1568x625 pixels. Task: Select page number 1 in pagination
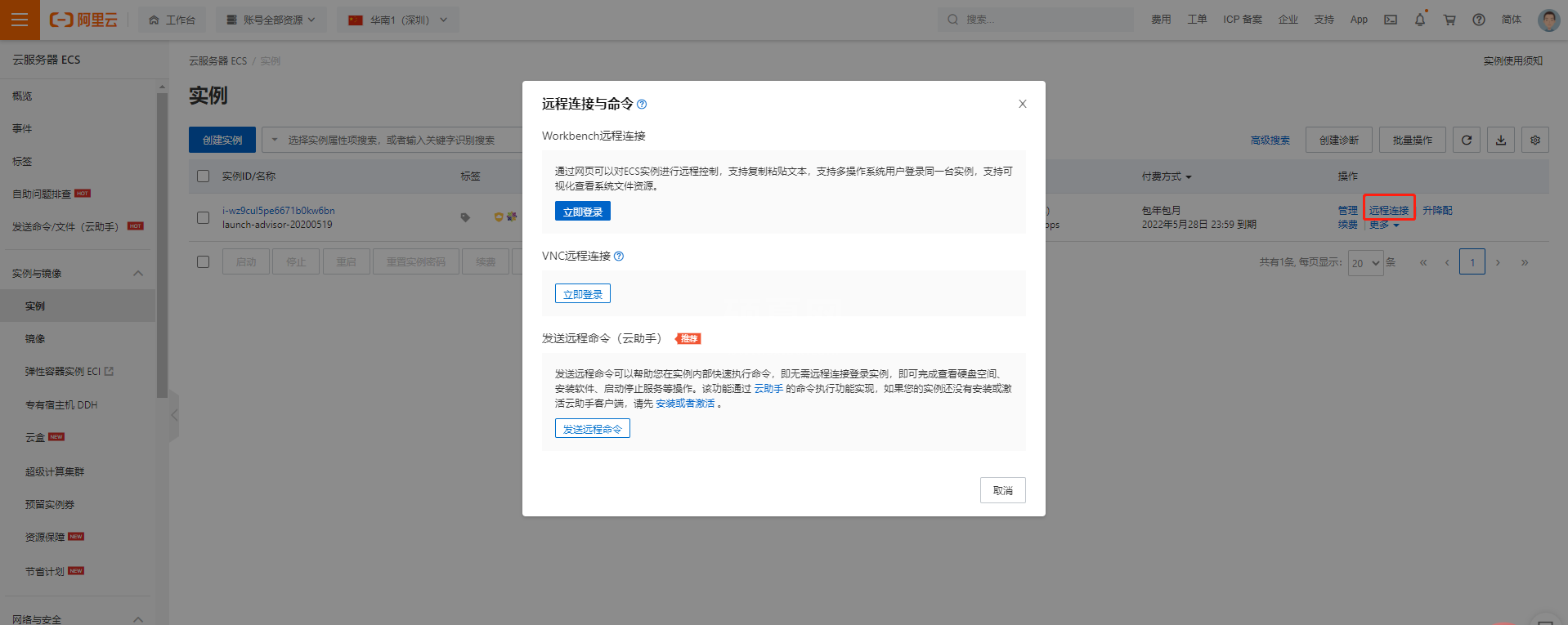click(1472, 262)
